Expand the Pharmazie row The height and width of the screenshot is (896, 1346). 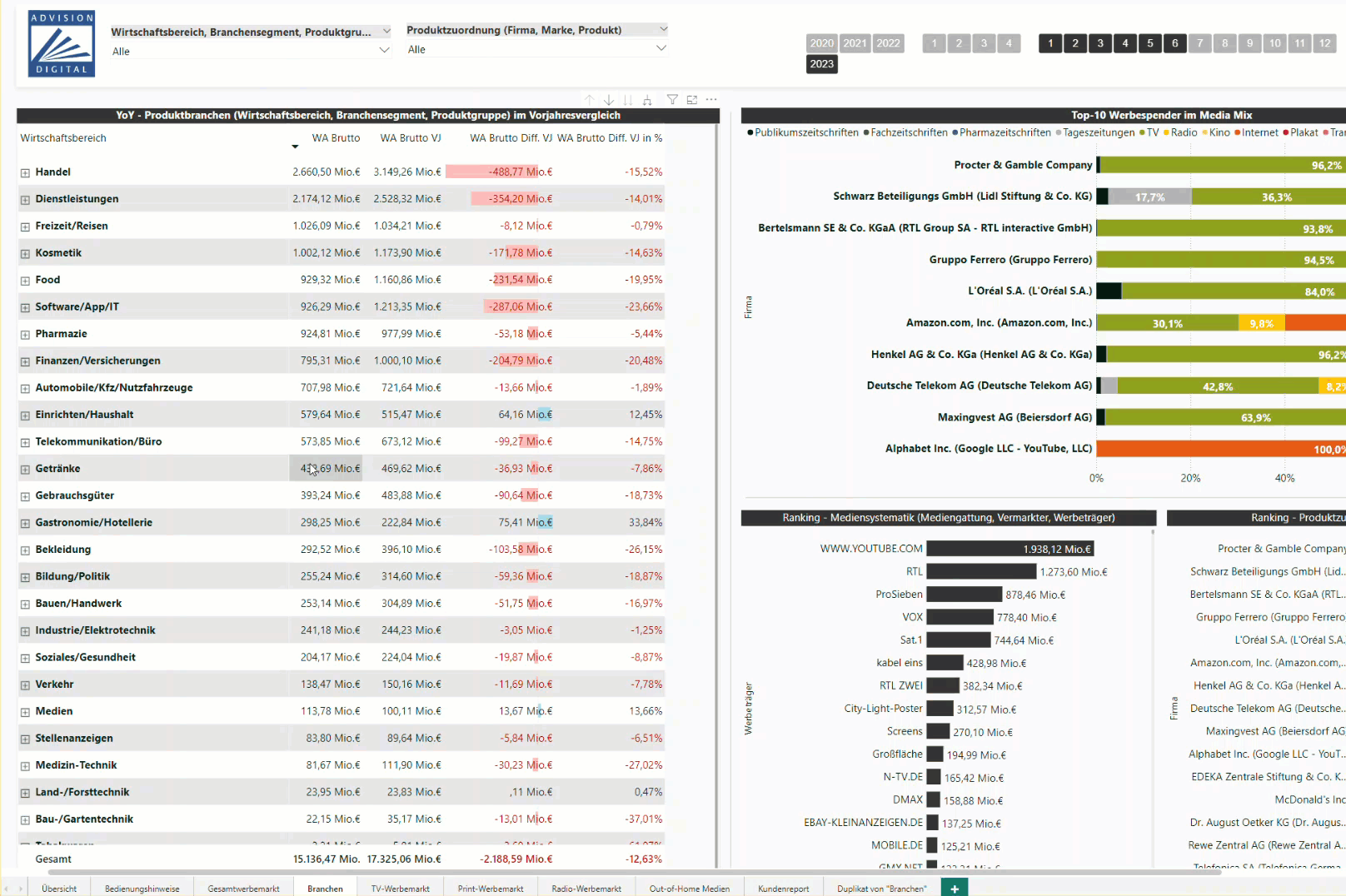(x=25, y=335)
